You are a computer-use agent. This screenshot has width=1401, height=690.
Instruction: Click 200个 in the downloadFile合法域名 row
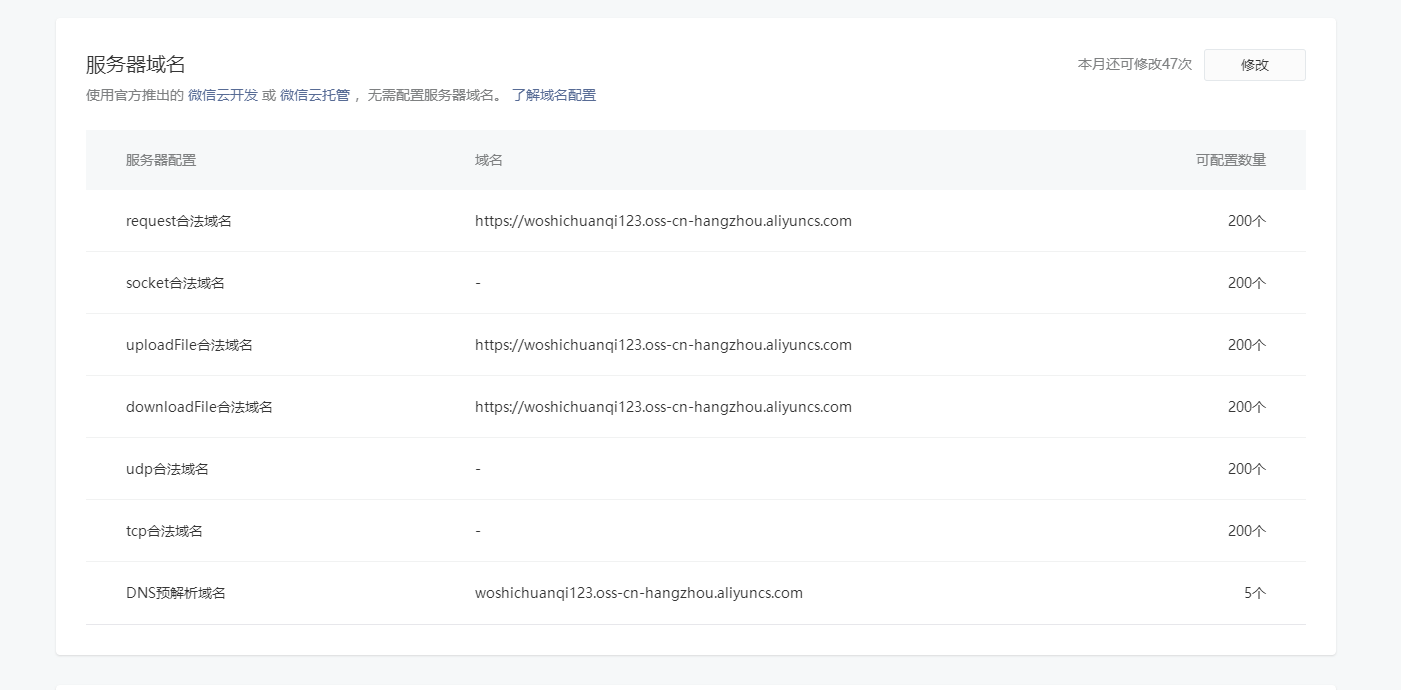[x=1247, y=407]
